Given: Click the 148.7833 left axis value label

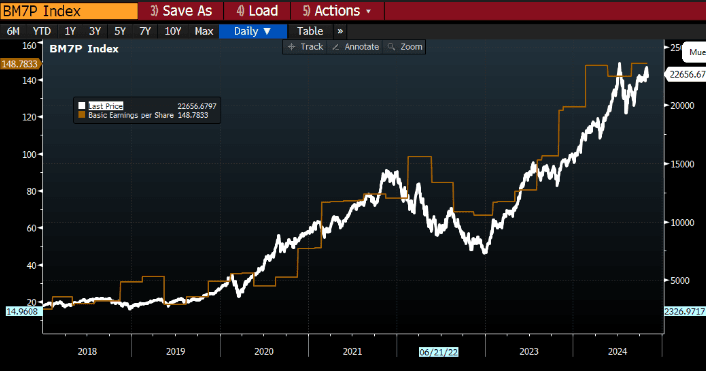Looking at the screenshot, I should coord(19,64).
